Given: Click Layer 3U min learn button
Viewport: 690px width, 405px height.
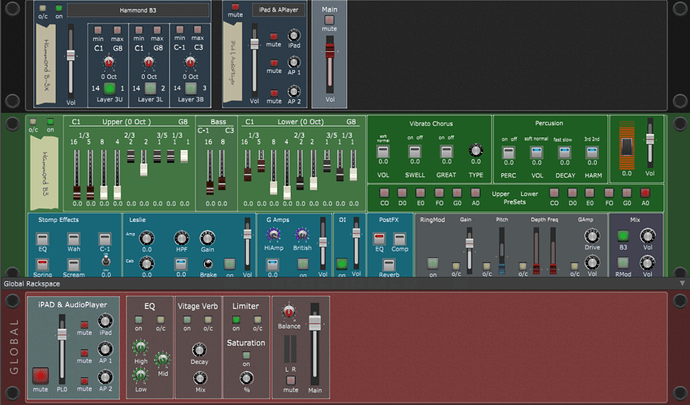Looking at the screenshot, I should point(98,30).
